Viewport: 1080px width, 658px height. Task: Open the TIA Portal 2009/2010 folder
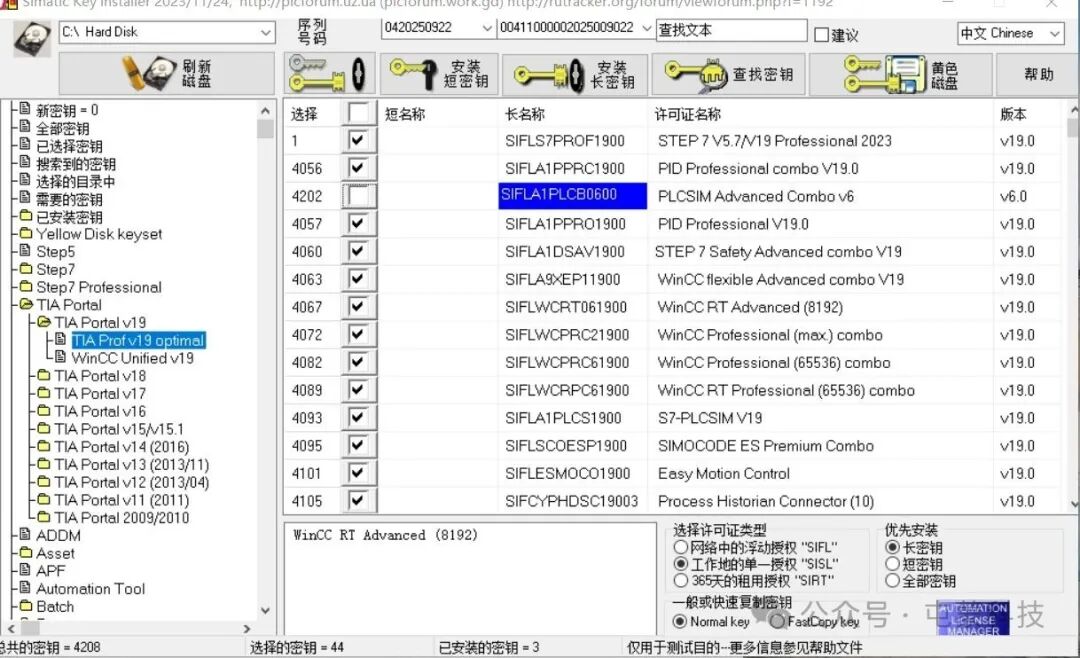pyautogui.click(x=121, y=517)
